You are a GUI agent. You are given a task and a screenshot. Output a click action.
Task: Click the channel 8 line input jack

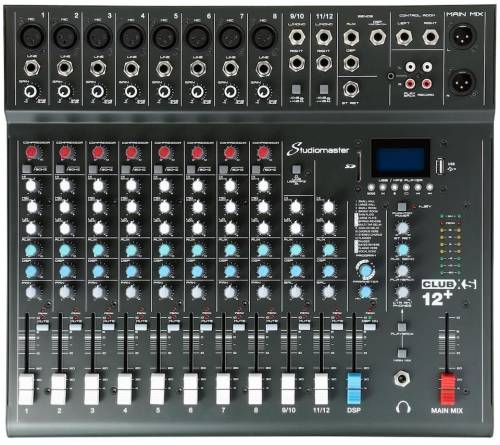tap(263, 68)
